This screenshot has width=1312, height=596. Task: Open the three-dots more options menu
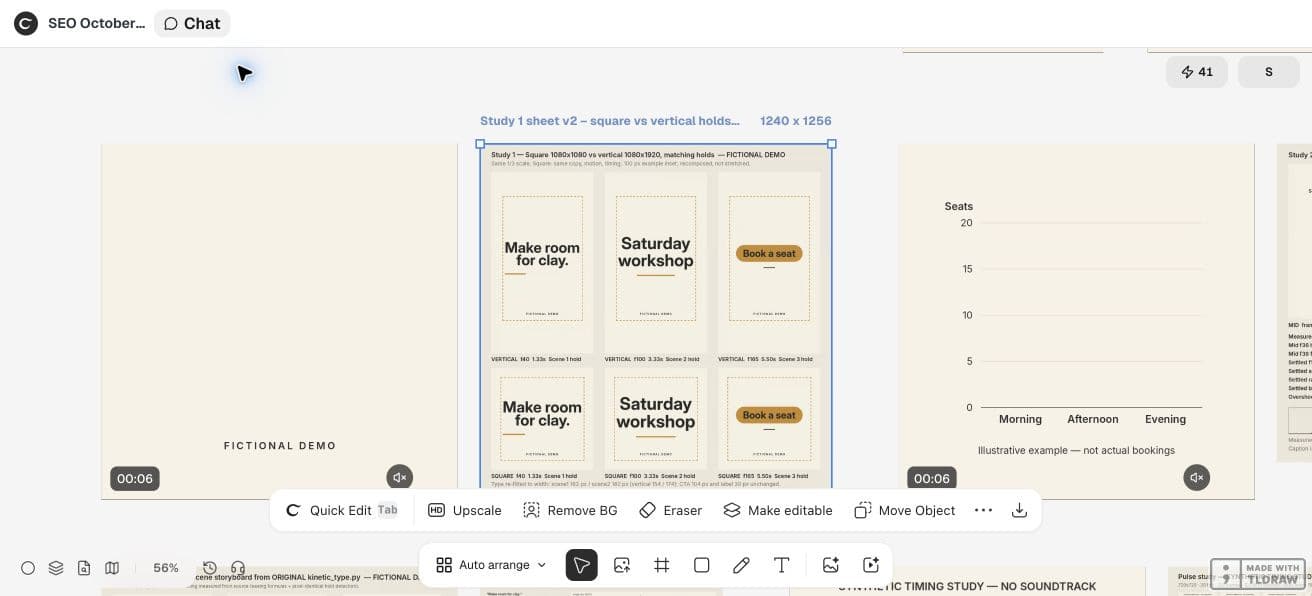click(x=983, y=510)
